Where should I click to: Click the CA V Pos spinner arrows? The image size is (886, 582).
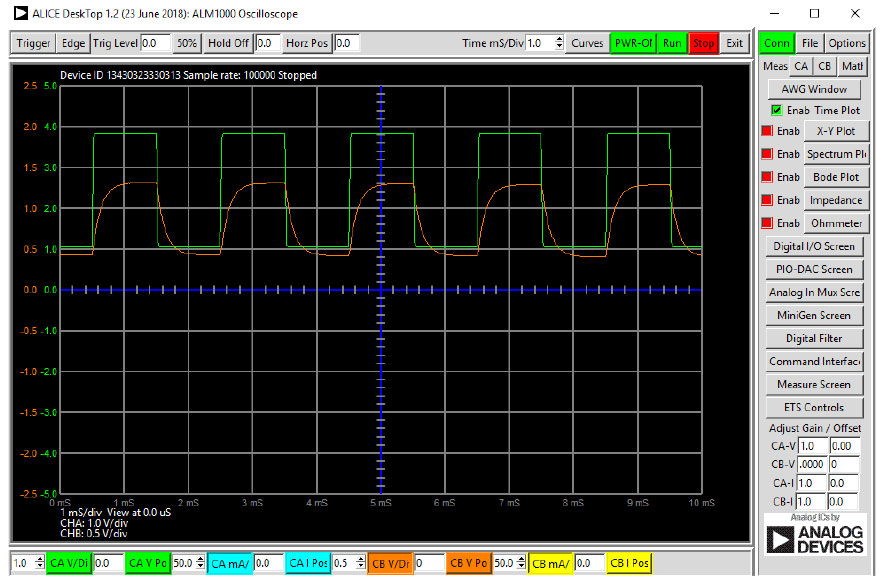click(200, 563)
